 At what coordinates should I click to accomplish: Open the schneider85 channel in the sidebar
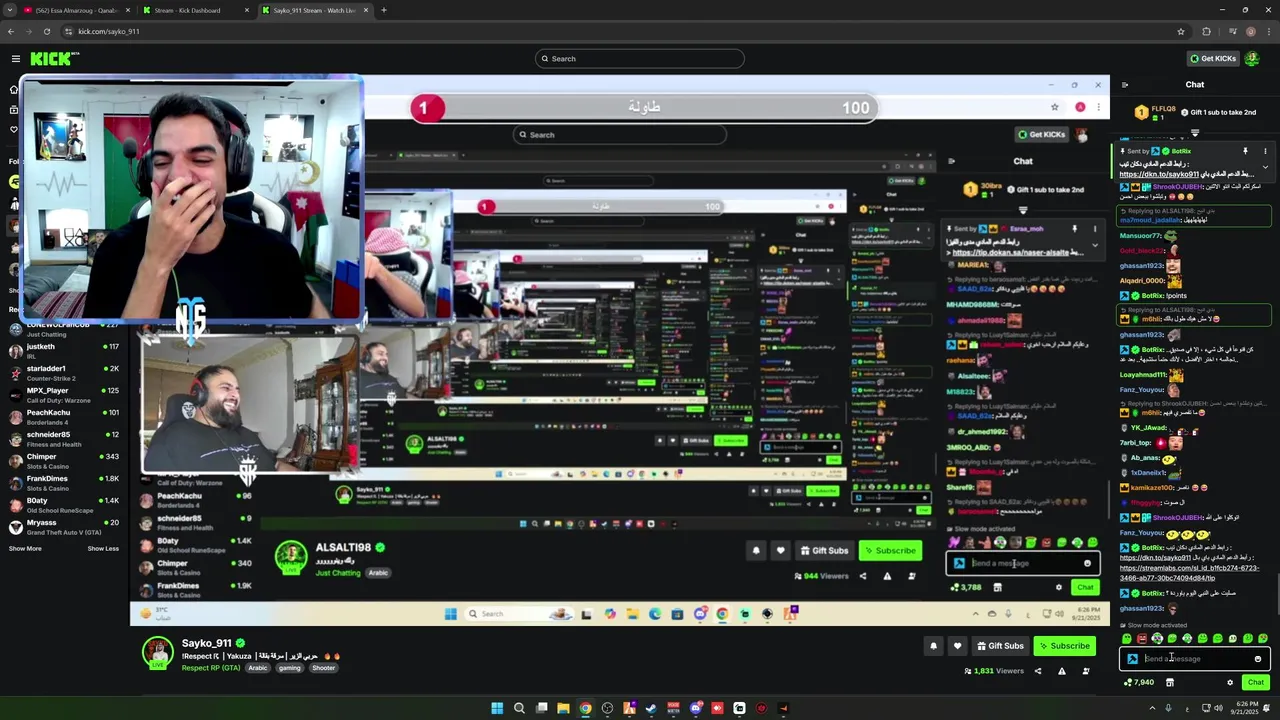pyautogui.click(x=64, y=439)
